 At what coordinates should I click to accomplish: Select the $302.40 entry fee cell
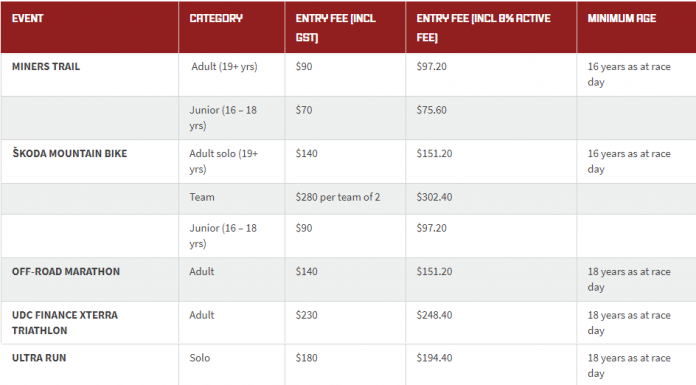pos(434,197)
